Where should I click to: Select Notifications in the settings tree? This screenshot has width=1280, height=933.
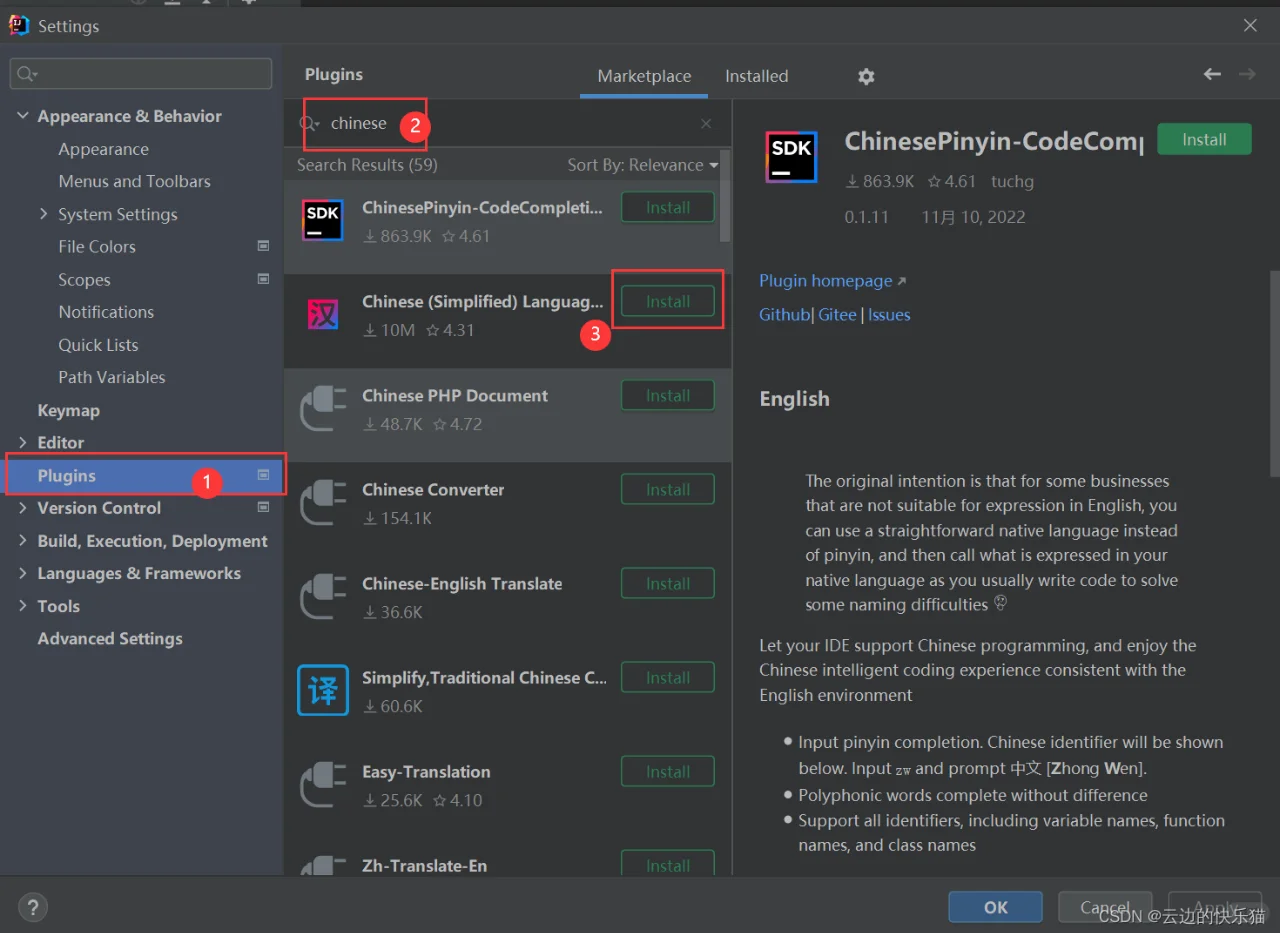pyautogui.click(x=106, y=312)
